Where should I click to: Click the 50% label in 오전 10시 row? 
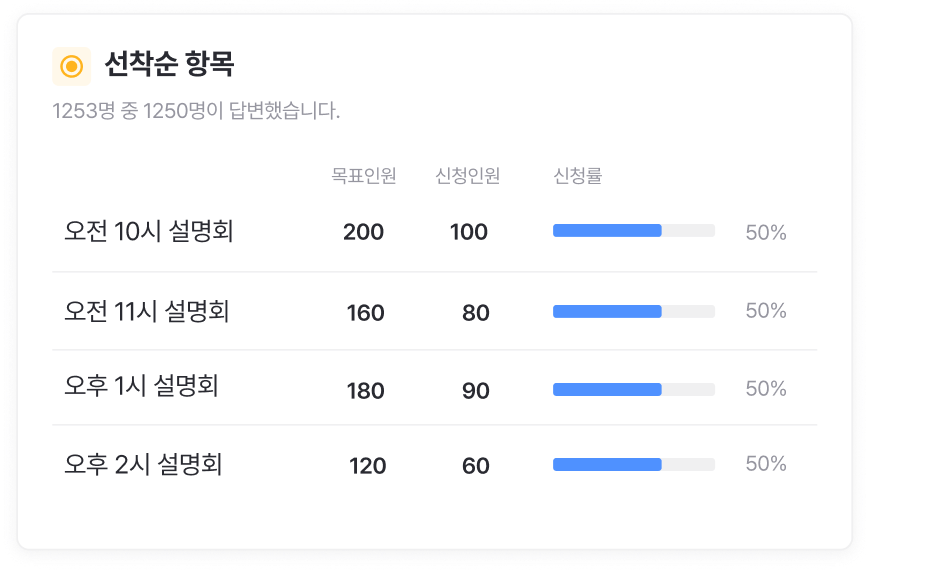(x=766, y=233)
